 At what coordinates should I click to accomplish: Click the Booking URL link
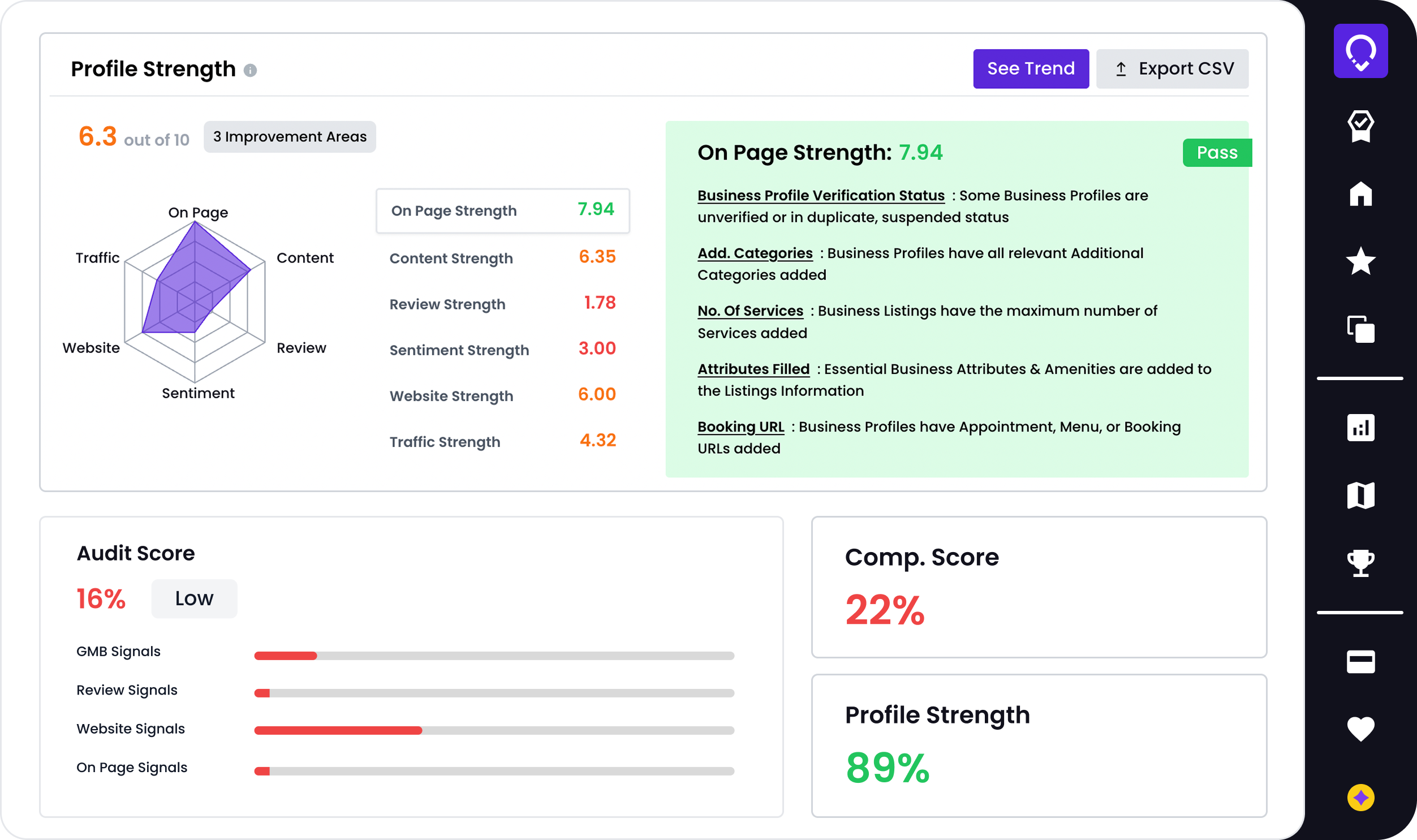click(x=740, y=427)
